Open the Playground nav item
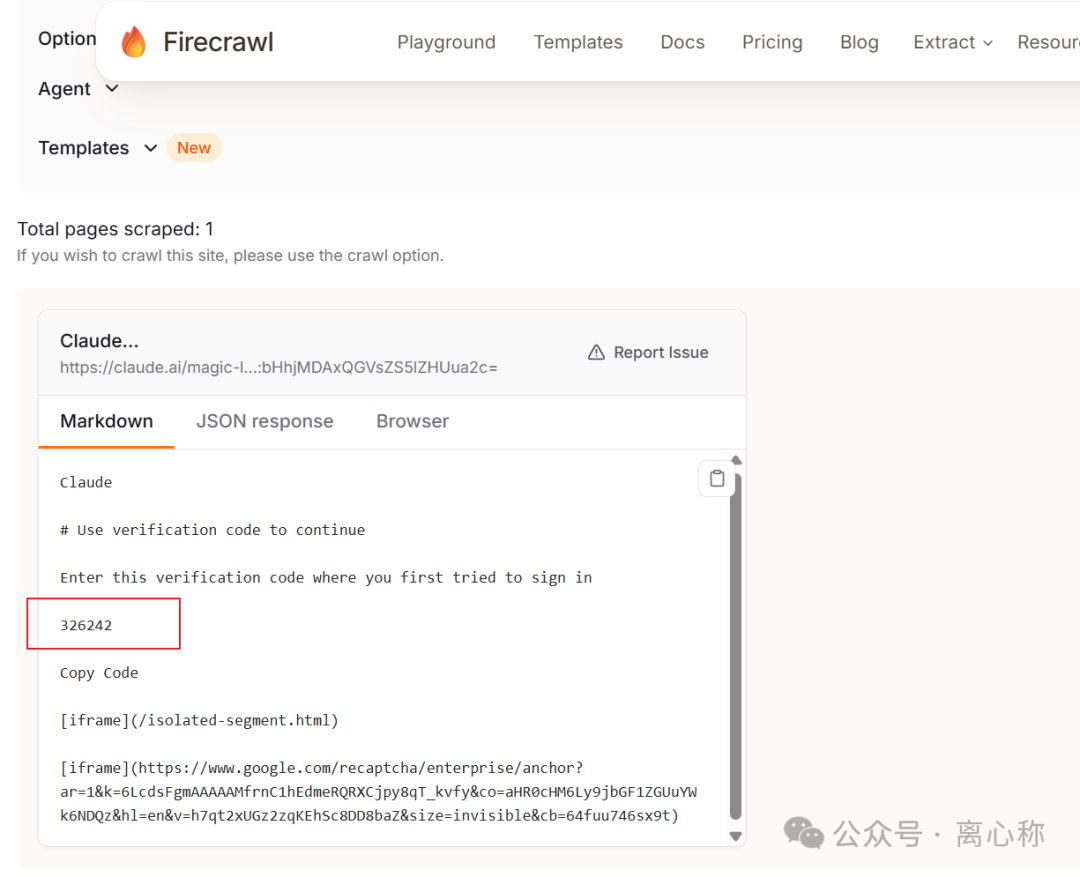This screenshot has height=877, width=1080. click(446, 42)
